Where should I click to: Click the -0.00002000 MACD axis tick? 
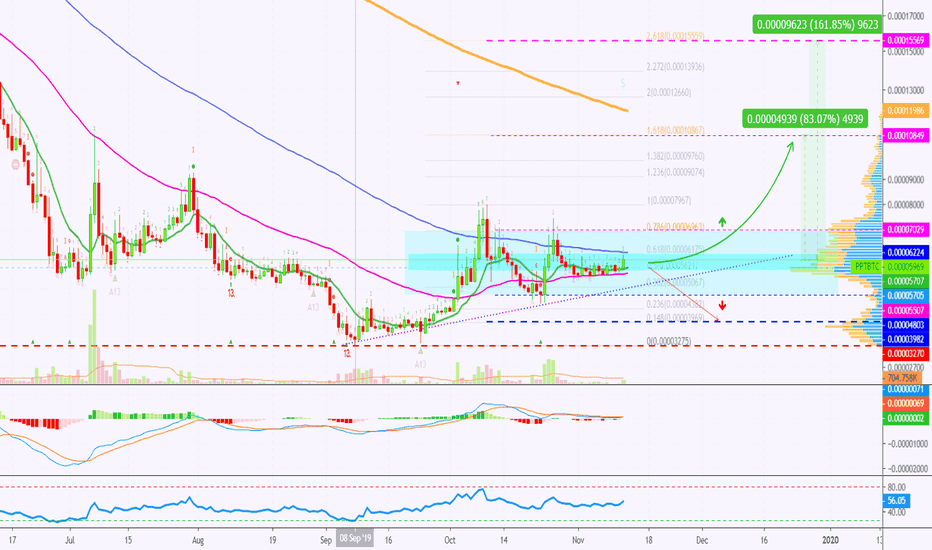906,469
